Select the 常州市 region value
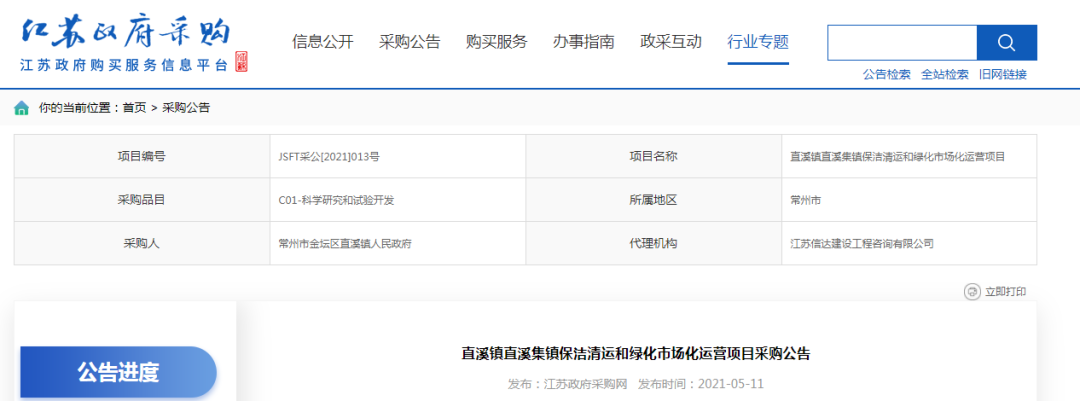Screen dimensions: 1080x401 pyautogui.click(x=806, y=200)
